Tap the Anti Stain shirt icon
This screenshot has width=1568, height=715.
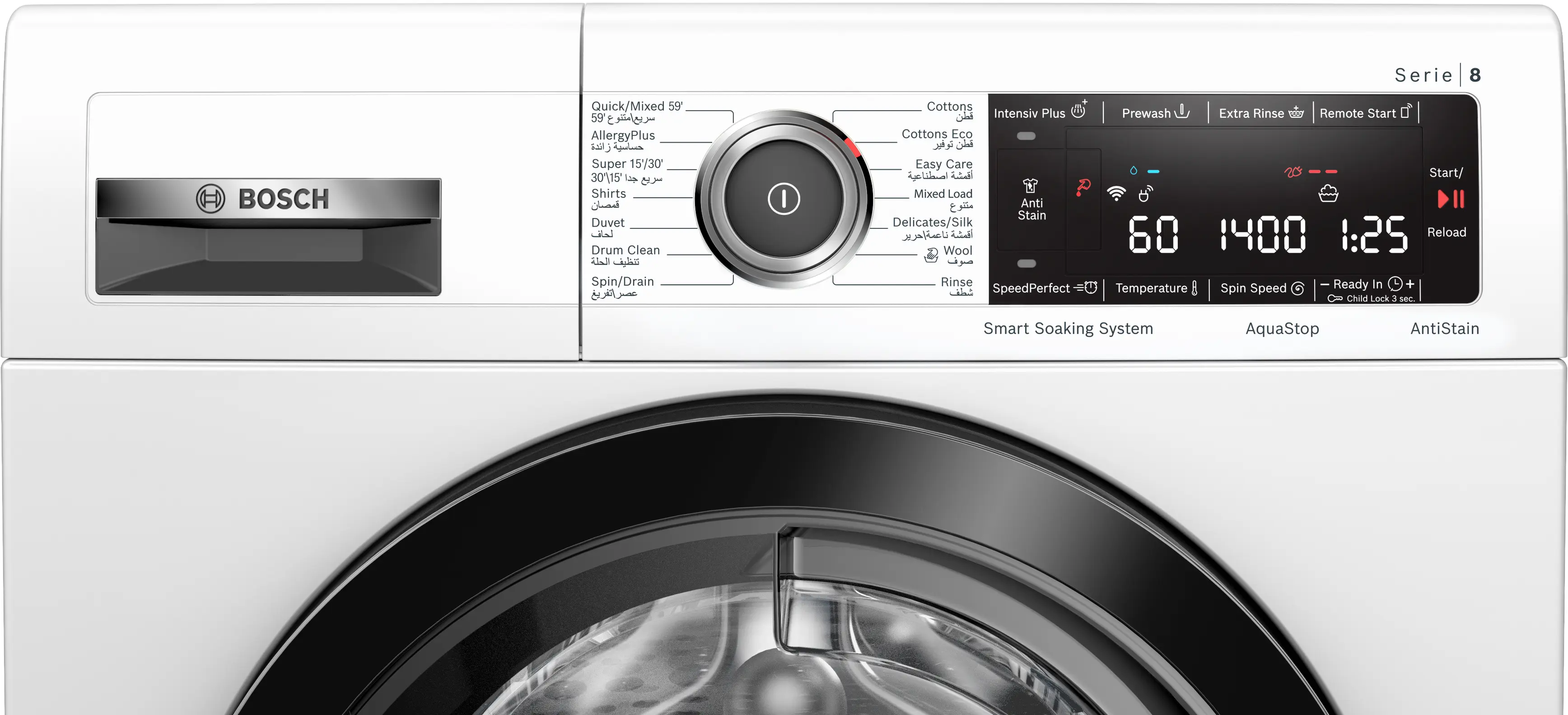tap(1030, 186)
